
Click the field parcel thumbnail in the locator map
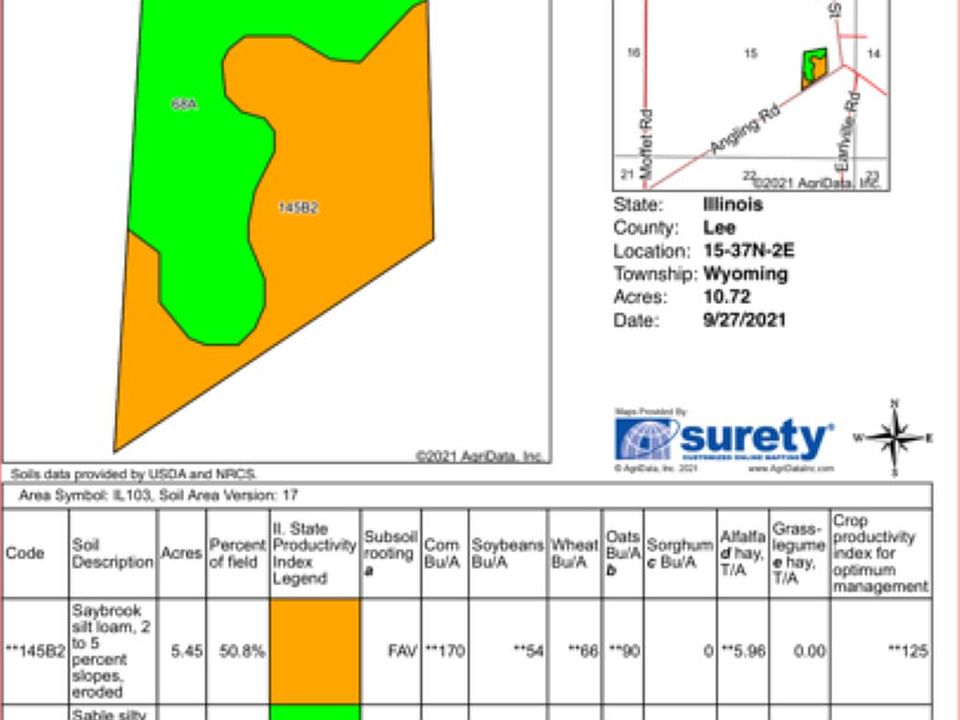pos(814,69)
